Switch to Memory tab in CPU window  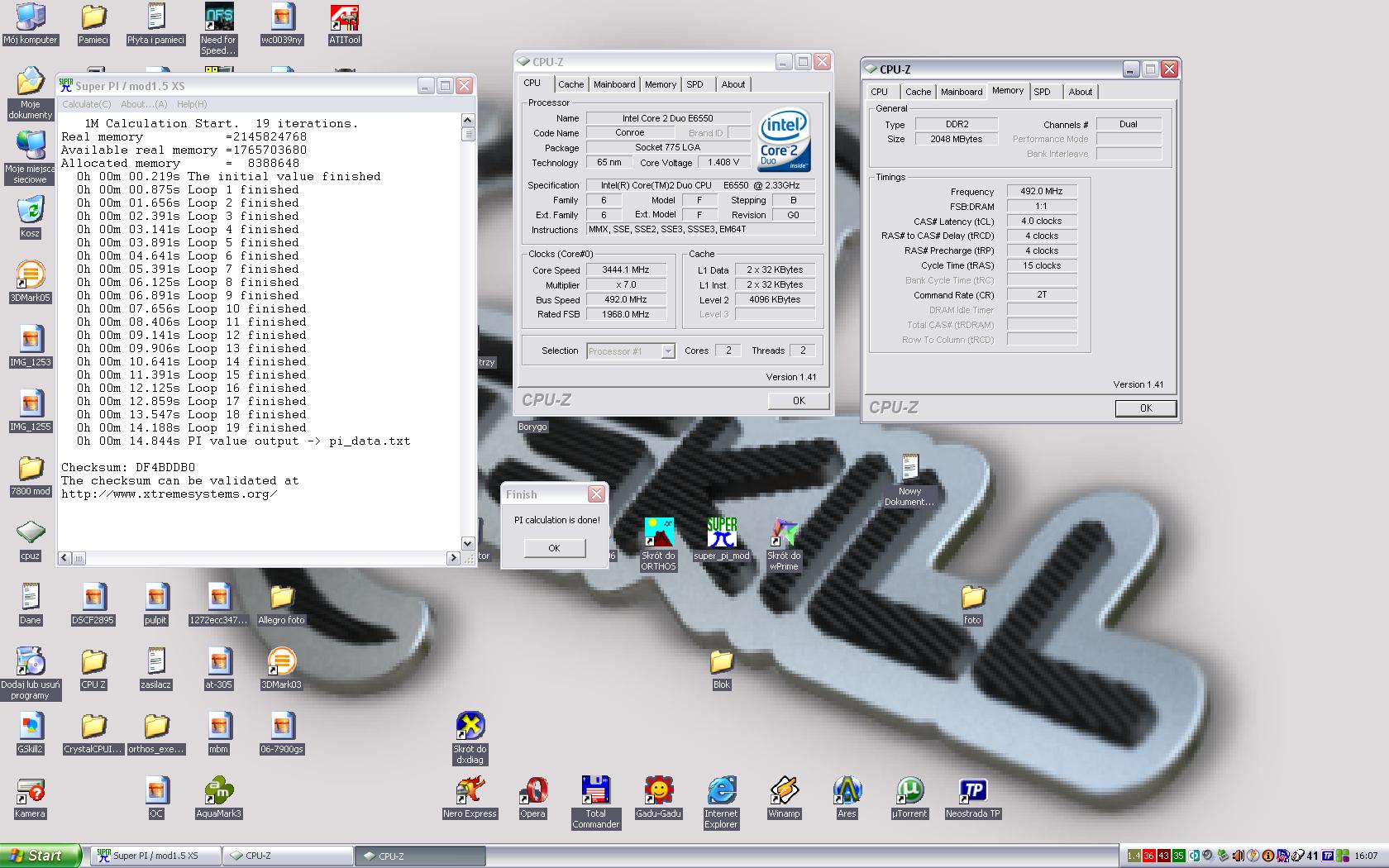click(x=661, y=84)
